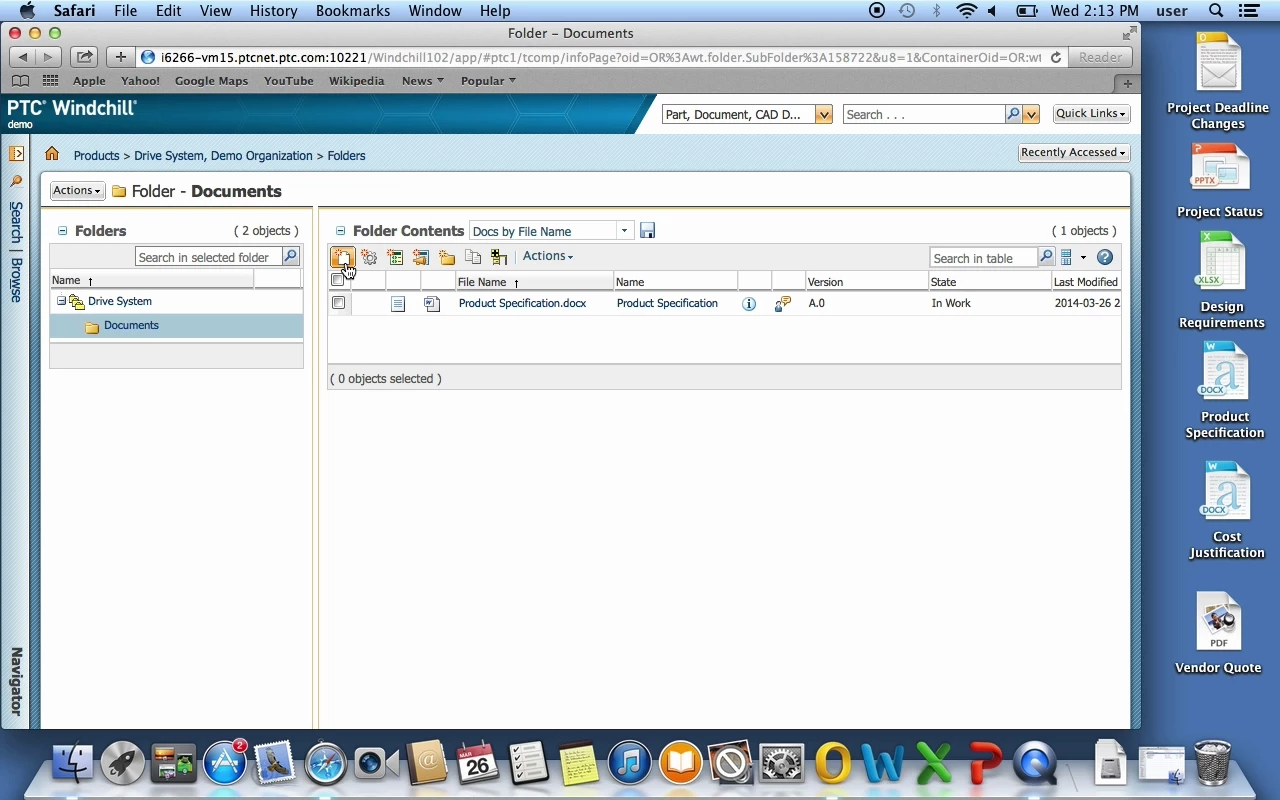Click the Safari share icon
This screenshot has height=800, width=1280.
pyautogui.click(x=85, y=57)
